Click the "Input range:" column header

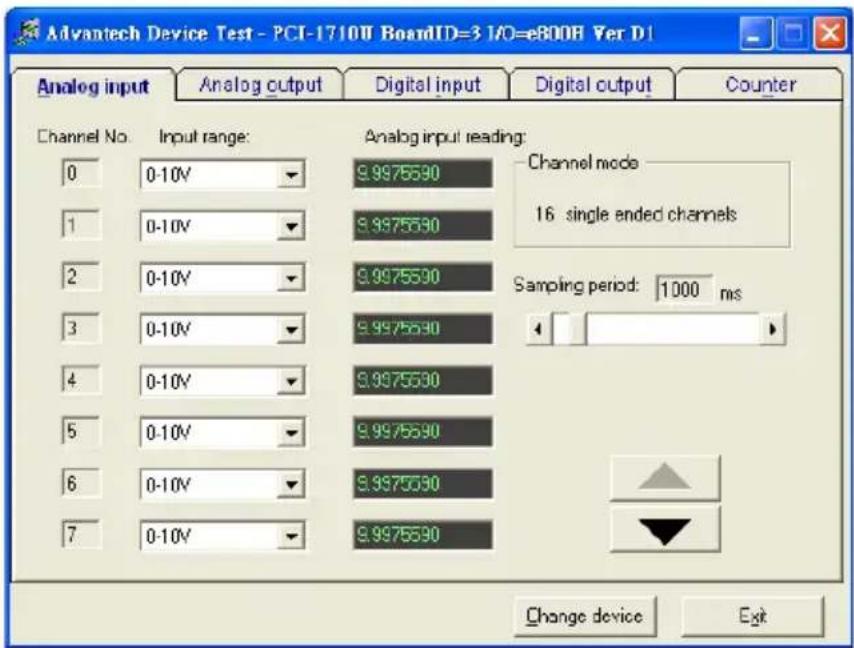(204, 137)
